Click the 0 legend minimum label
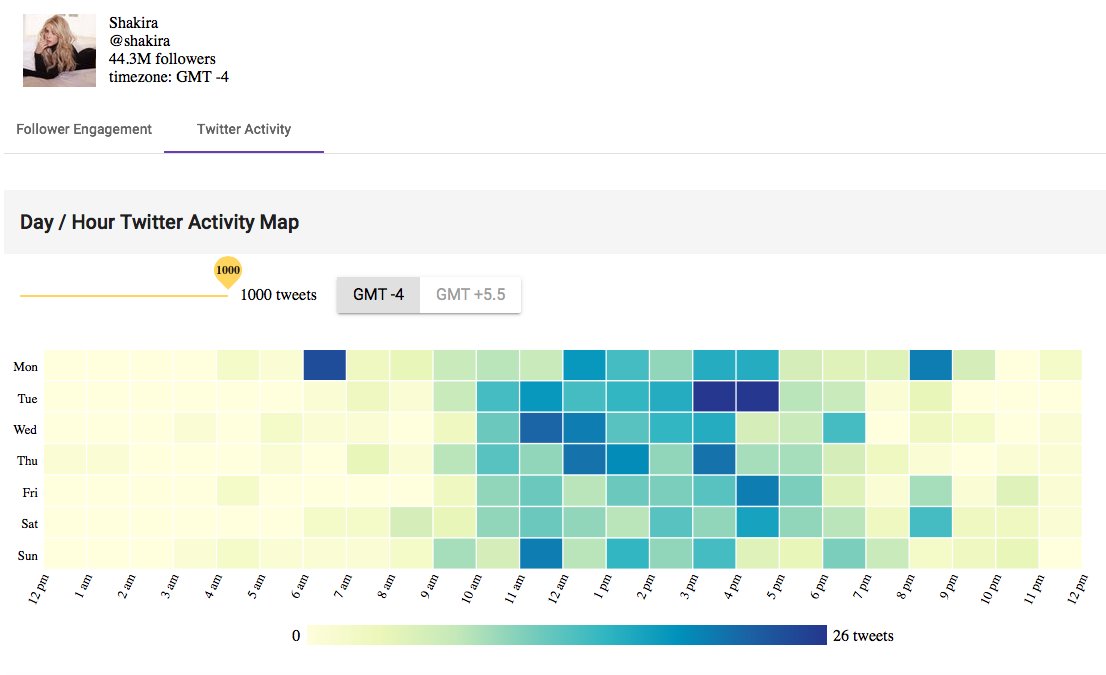The width and height of the screenshot is (1106, 675). click(296, 636)
